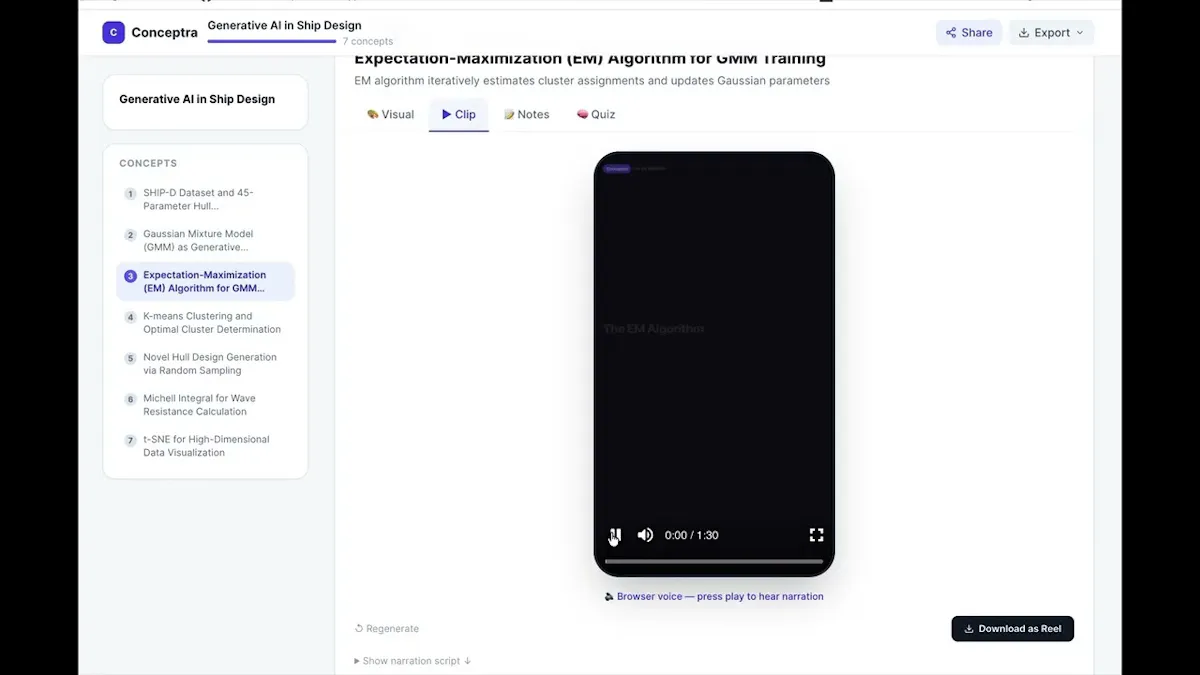Click Download as Reel button
Screen dimensions: 1200x675
click(1012, 628)
